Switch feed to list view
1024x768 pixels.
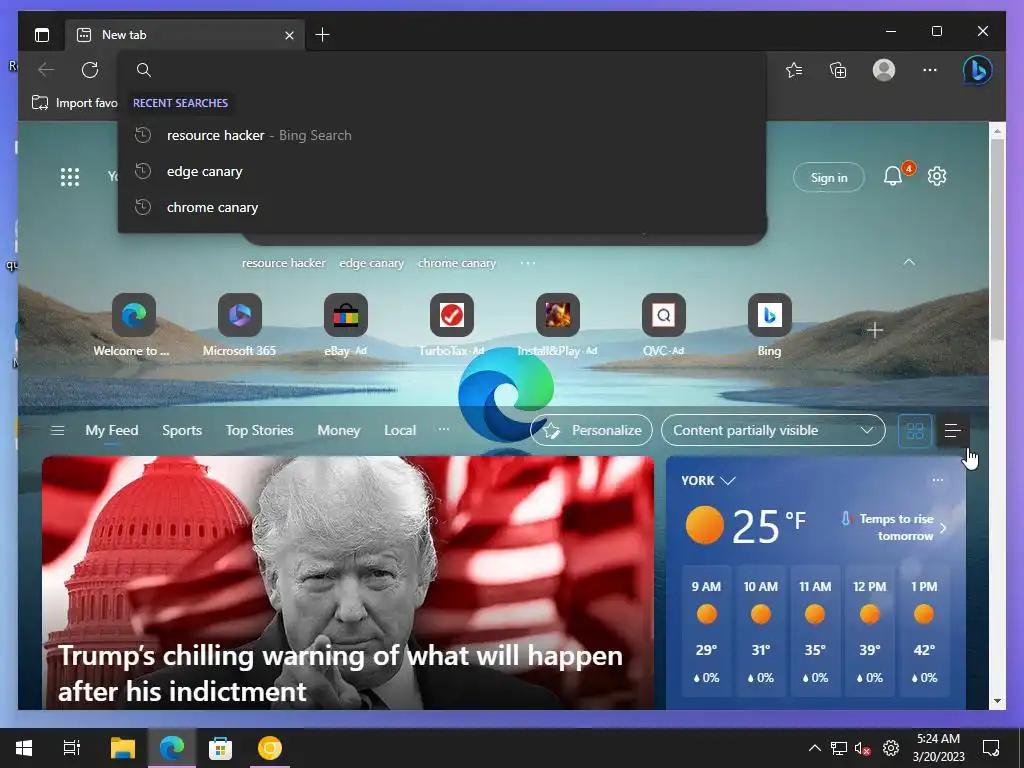[953, 431]
